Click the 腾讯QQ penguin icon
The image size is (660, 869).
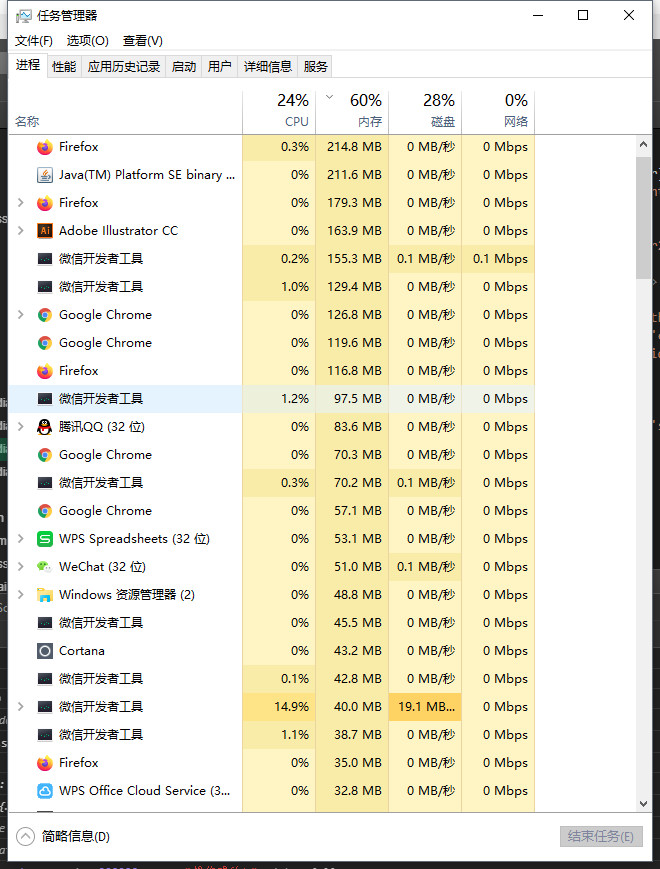coord(45,427)
